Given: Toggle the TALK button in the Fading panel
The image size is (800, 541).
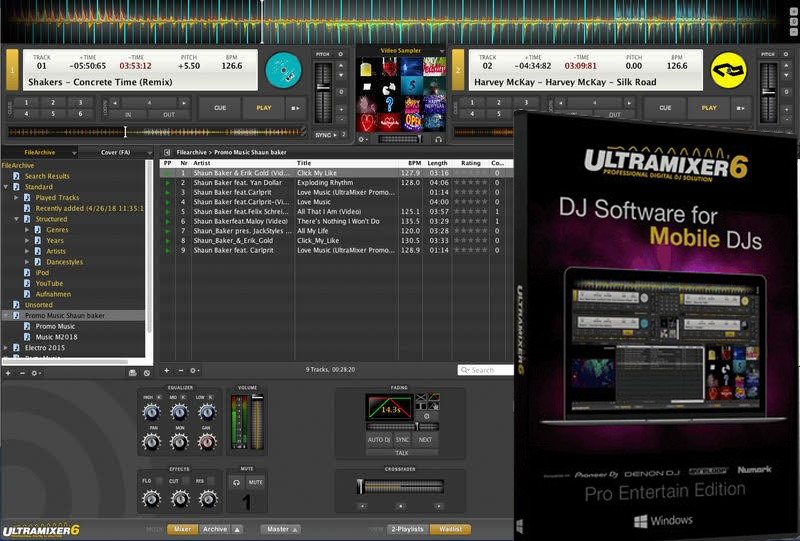Looking at the screenshot, I should click(x=402, y=453).
